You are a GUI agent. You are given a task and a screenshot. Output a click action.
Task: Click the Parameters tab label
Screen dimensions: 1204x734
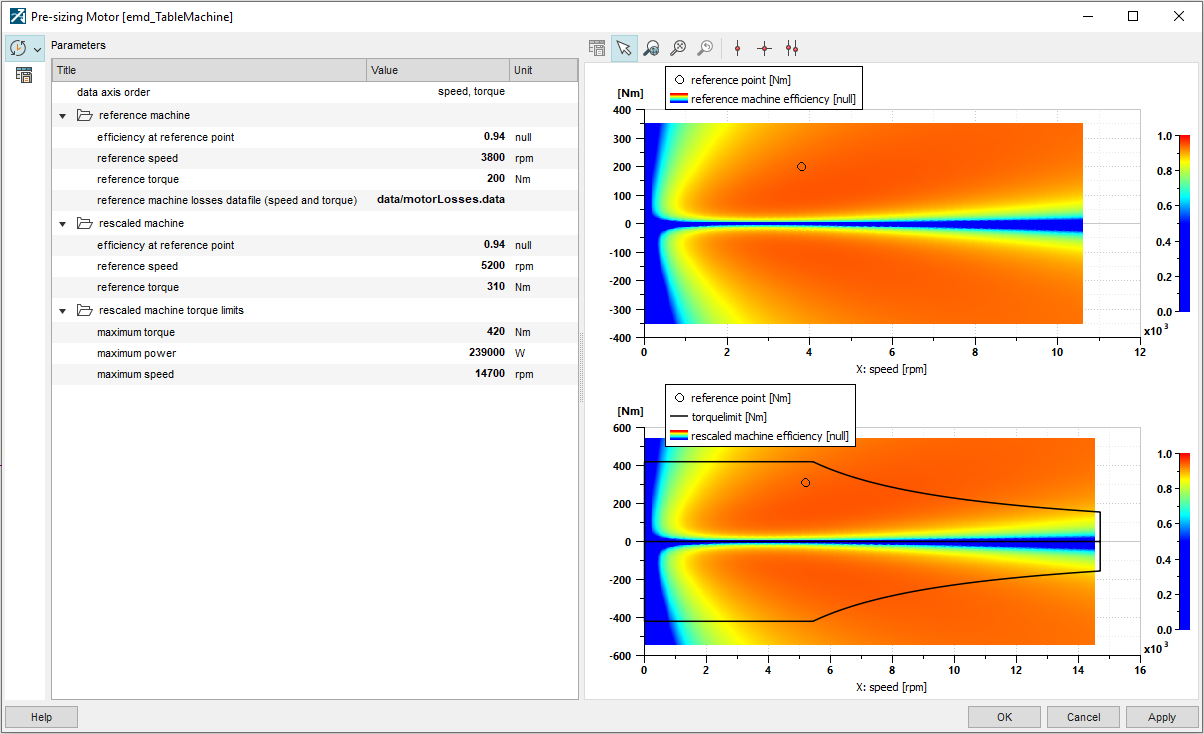coord(78,45)
